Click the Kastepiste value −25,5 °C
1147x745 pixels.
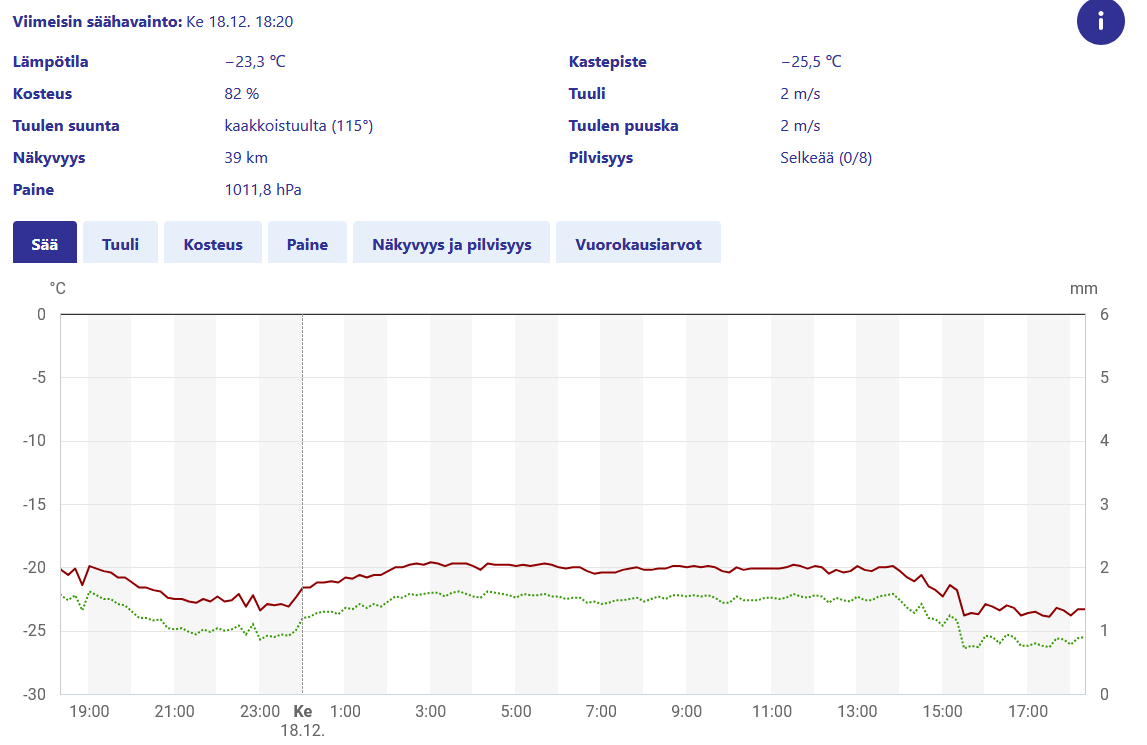point(811,62)
